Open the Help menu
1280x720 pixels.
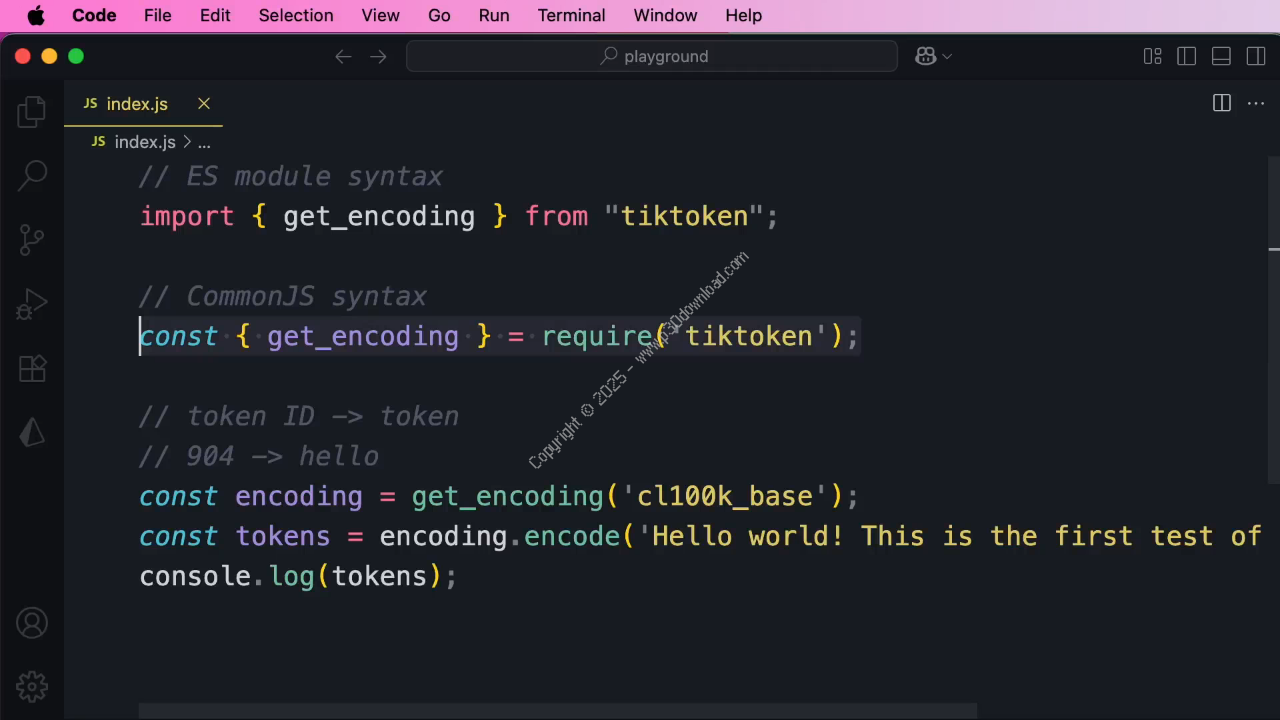tap(743, 15)
